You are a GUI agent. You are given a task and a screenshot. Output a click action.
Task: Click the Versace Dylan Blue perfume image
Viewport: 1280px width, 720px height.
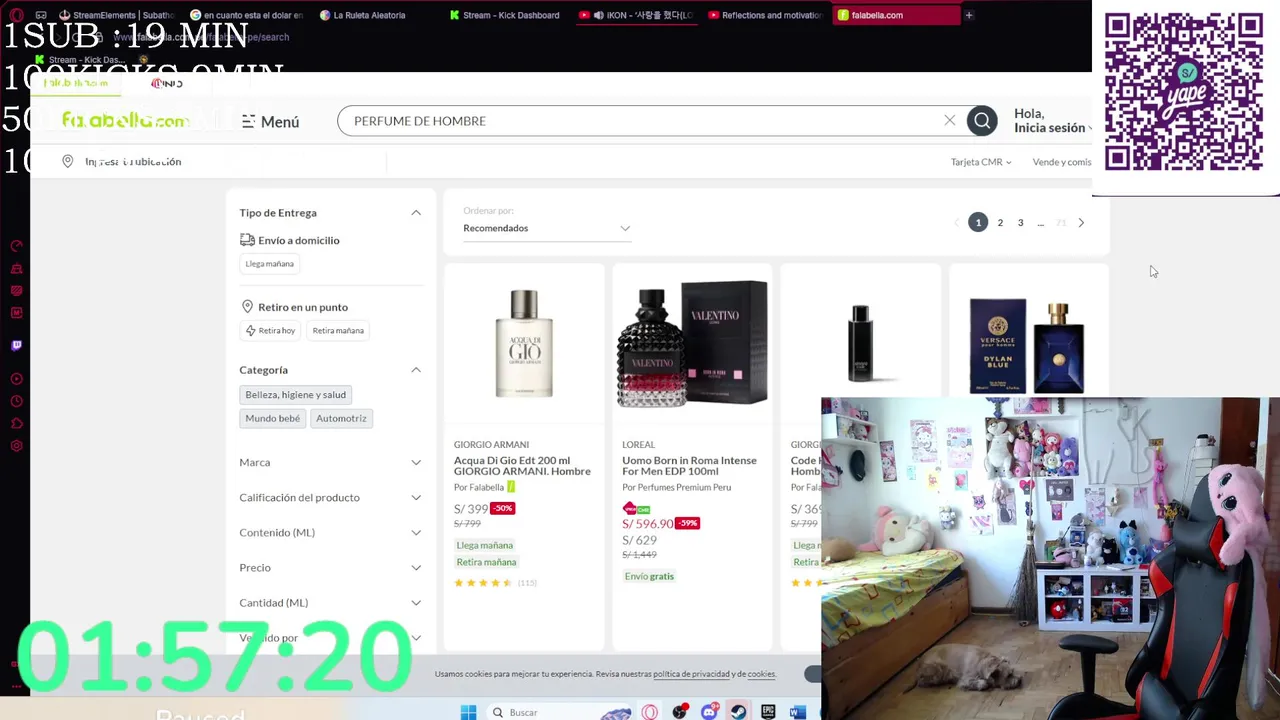coord(1027,345)
